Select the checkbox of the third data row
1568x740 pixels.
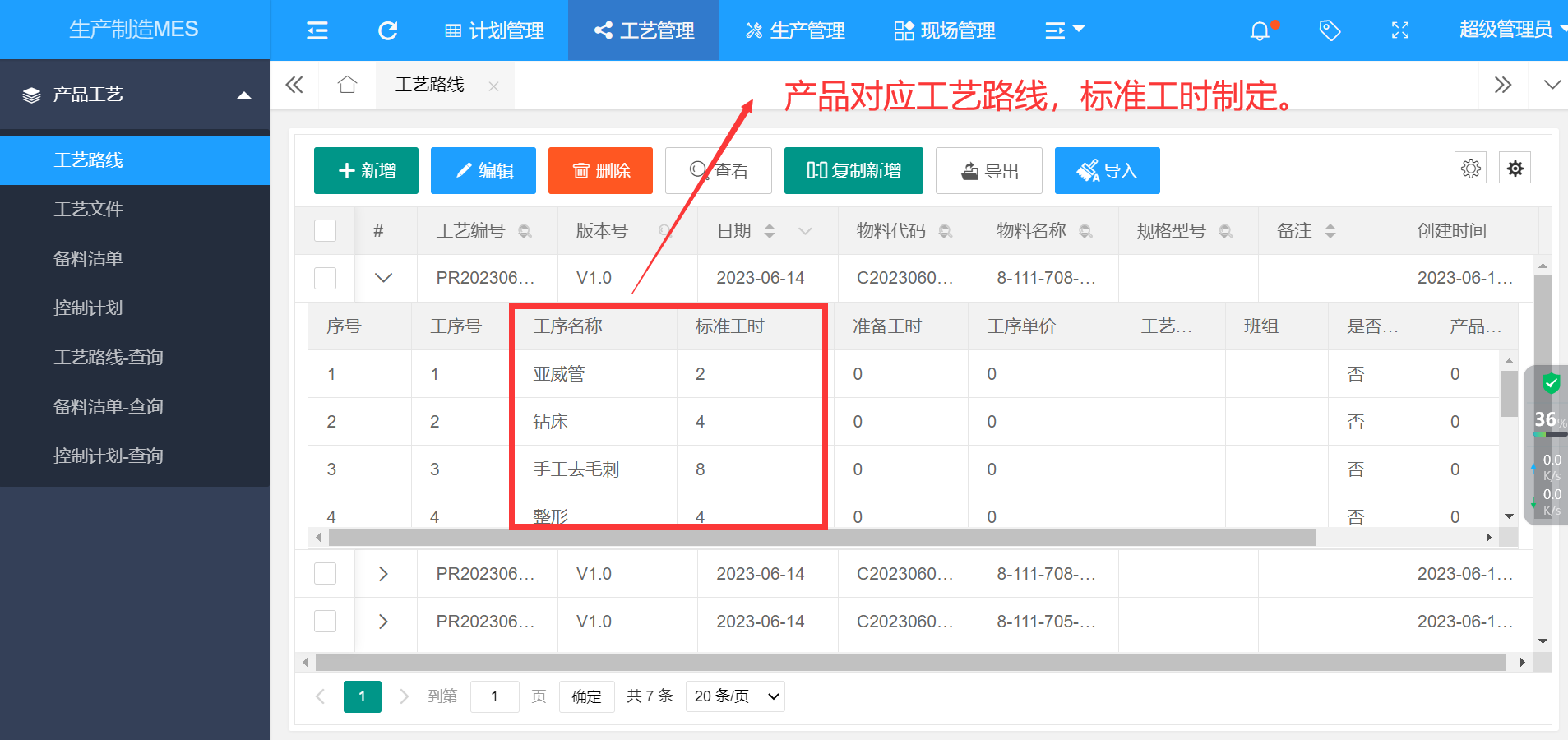pyautogui.click(x=326, y=622)
